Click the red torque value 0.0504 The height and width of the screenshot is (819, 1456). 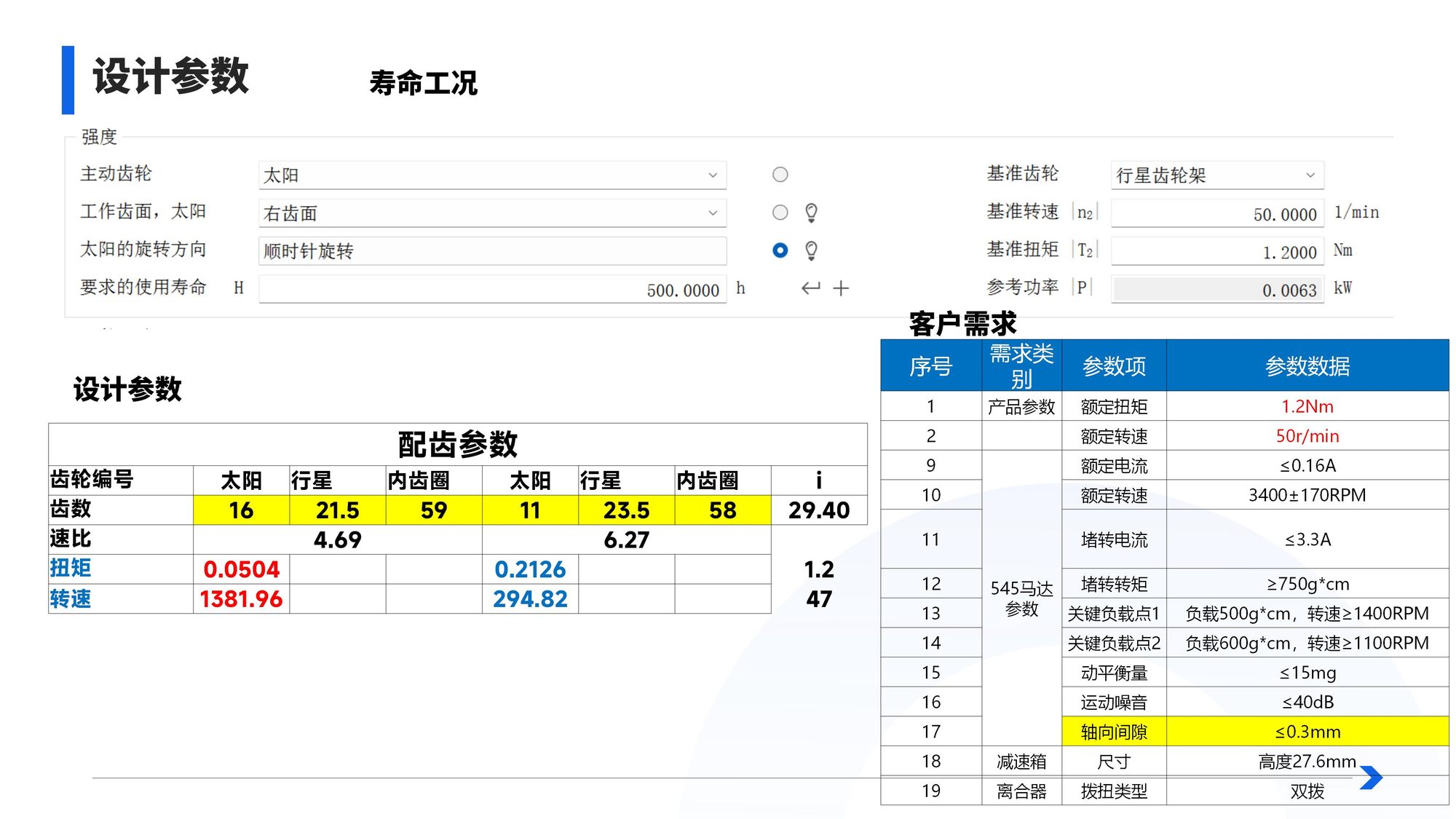point(241,569)
